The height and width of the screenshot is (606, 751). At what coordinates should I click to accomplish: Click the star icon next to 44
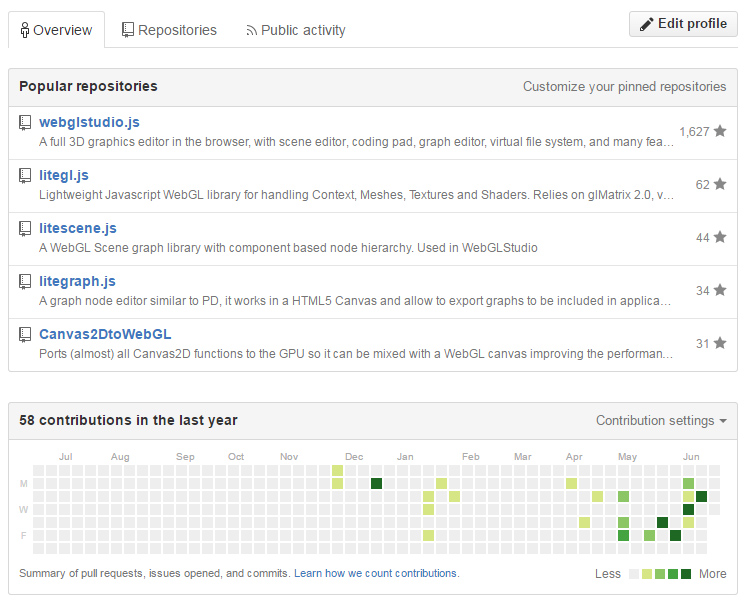click(x=719, y=237)
